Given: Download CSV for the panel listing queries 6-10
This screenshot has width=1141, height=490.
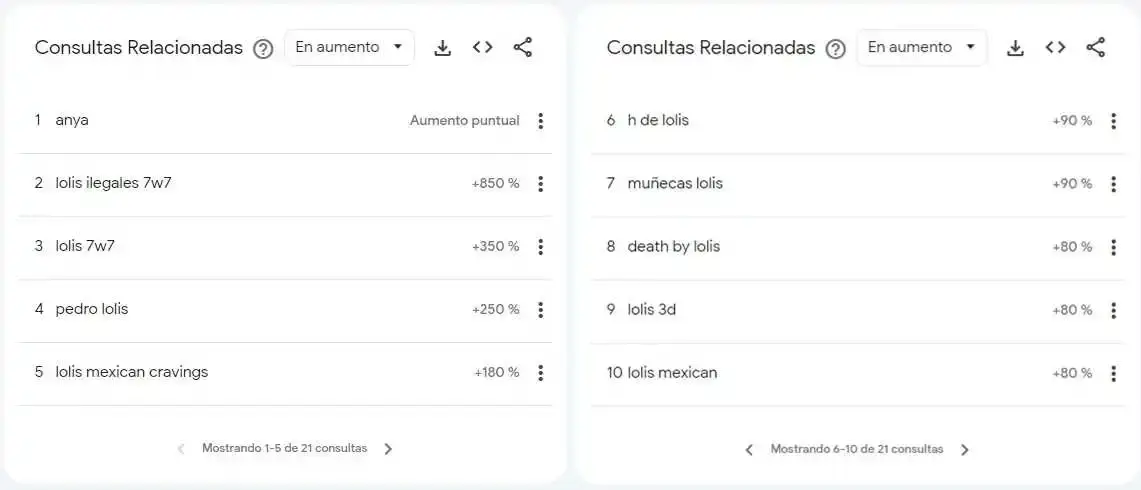Looking at the screenshot, I should coord(1015,48).
